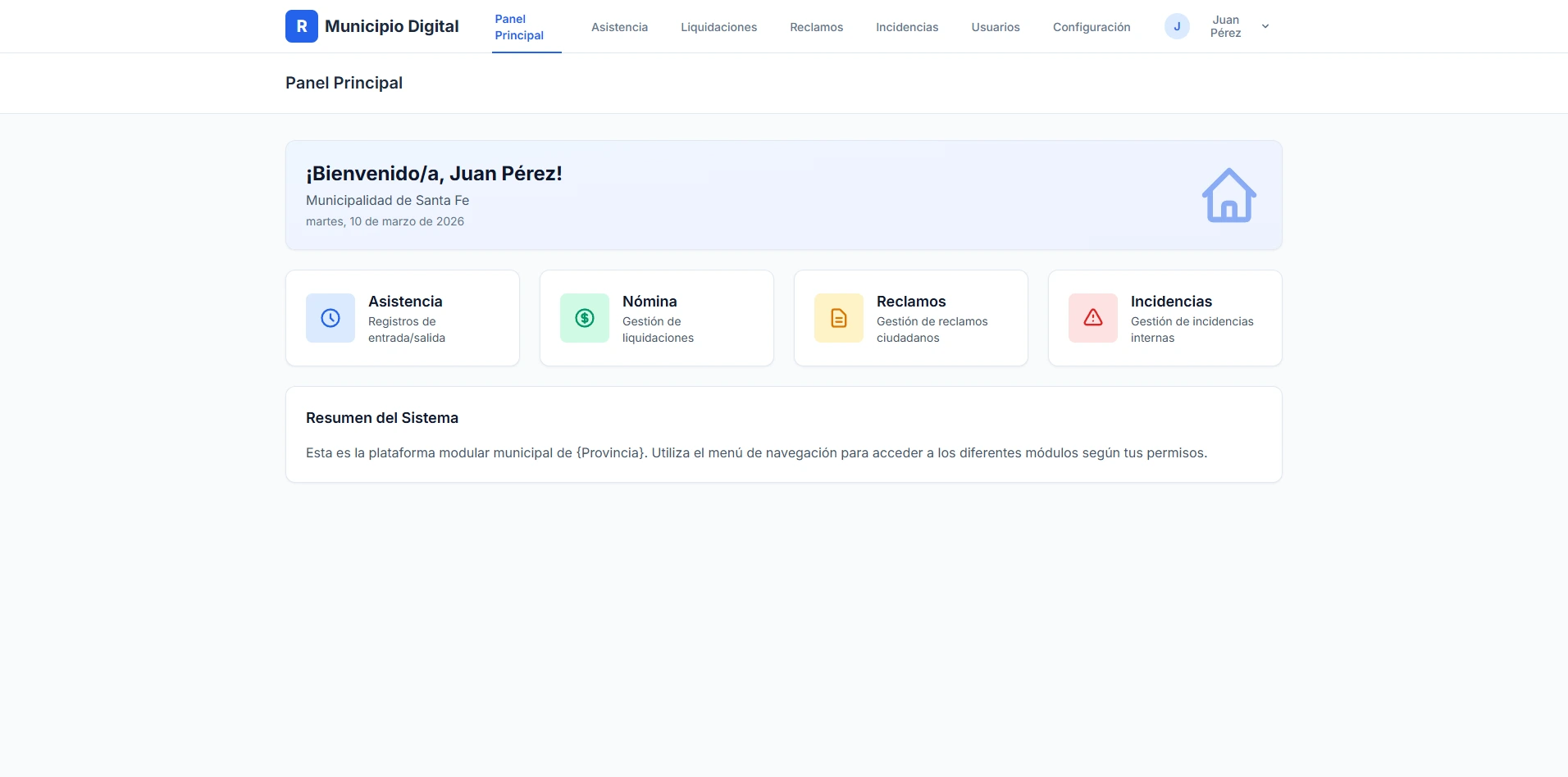Click 'Gestión de incidencias internas' description
This screenshot has height=777, width=1568.
1192,329
